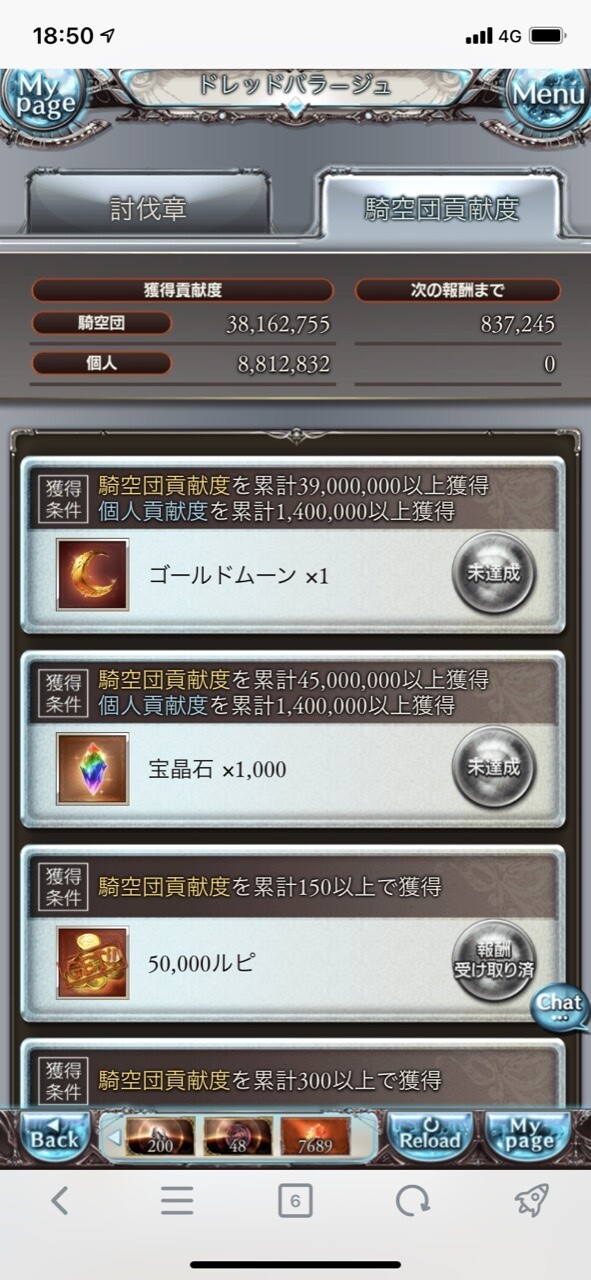The height and width of the screenshot is (1280, 591).
Task: Tap the item shortcut showing 7689
Action: (316, 1137)
